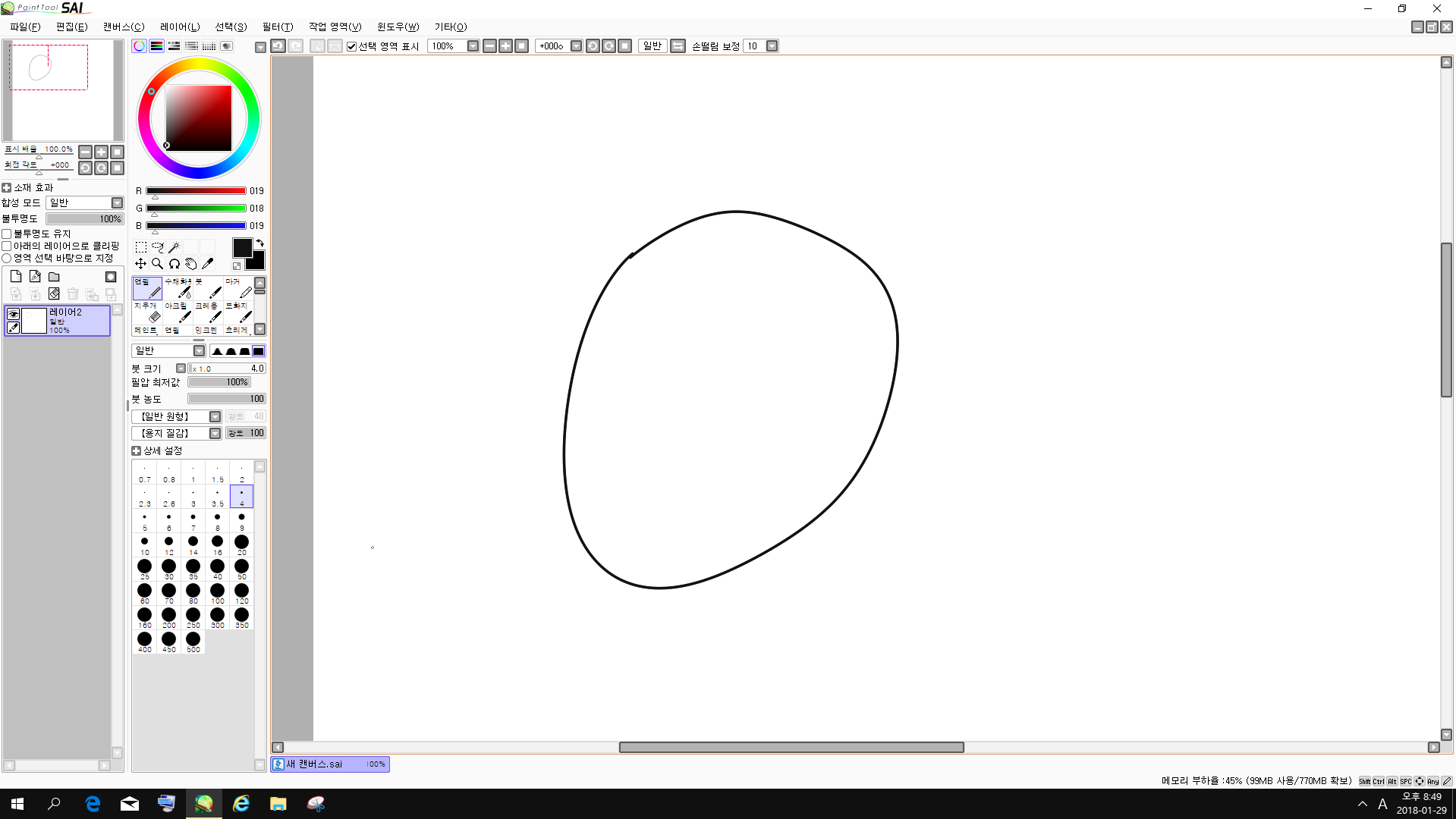Select the rectangular selection tool

(x=141, y=247)
